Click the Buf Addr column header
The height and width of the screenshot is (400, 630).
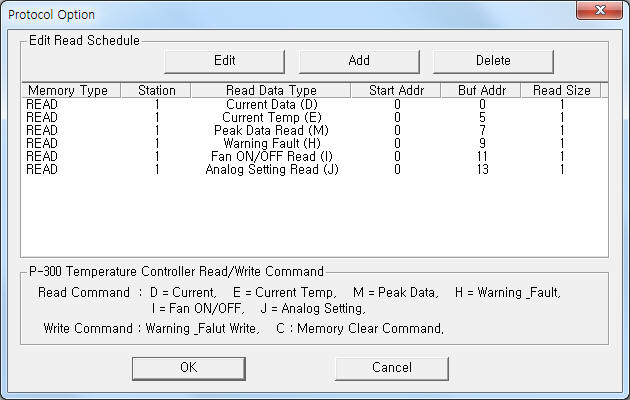pyautogui.click(x=481, y=90)
